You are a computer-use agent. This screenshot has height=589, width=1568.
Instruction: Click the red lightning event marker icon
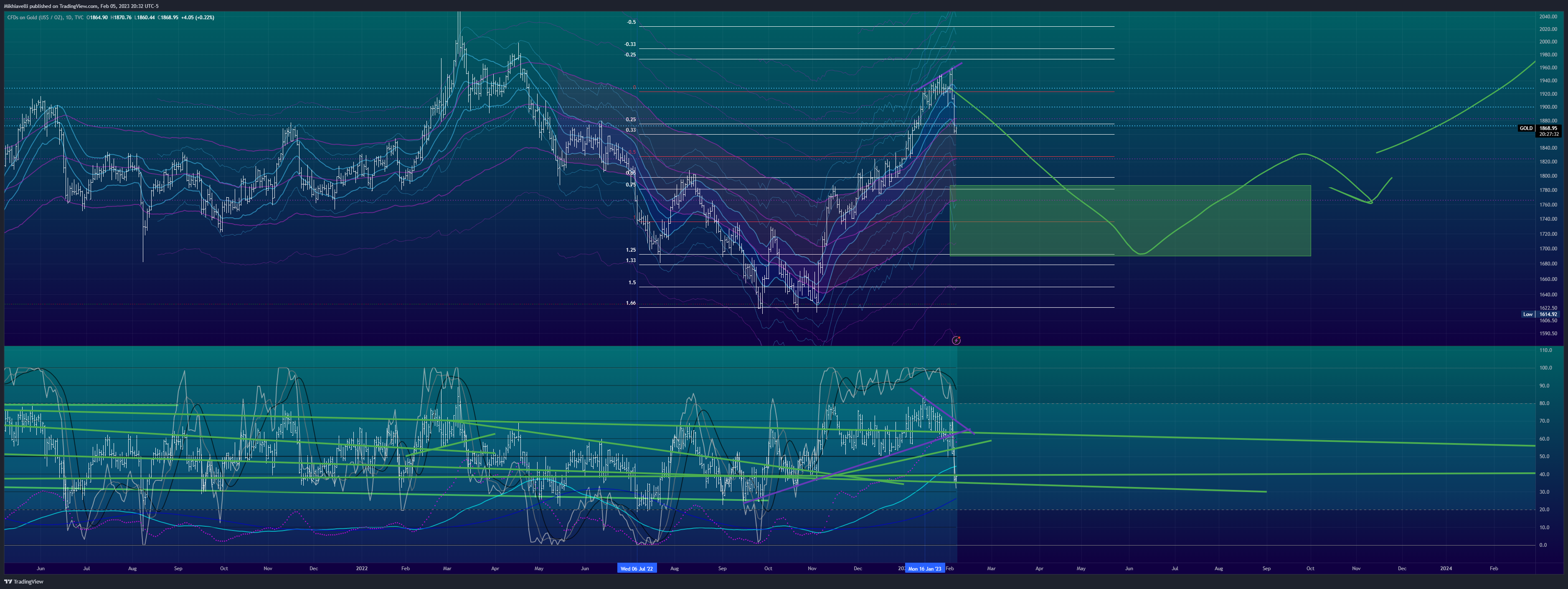click(956, 341)
